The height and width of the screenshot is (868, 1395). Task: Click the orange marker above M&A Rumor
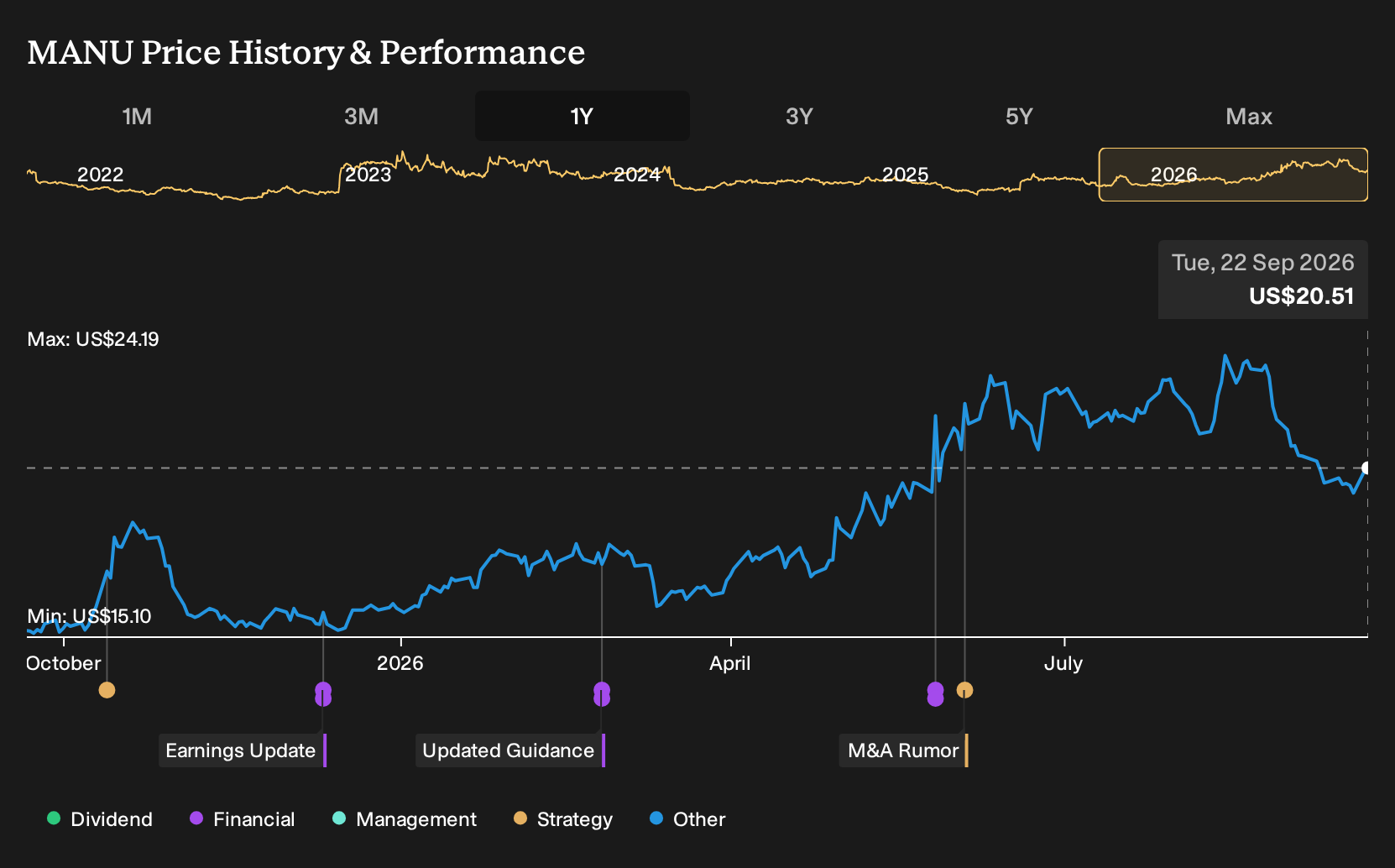coord(965,690)
